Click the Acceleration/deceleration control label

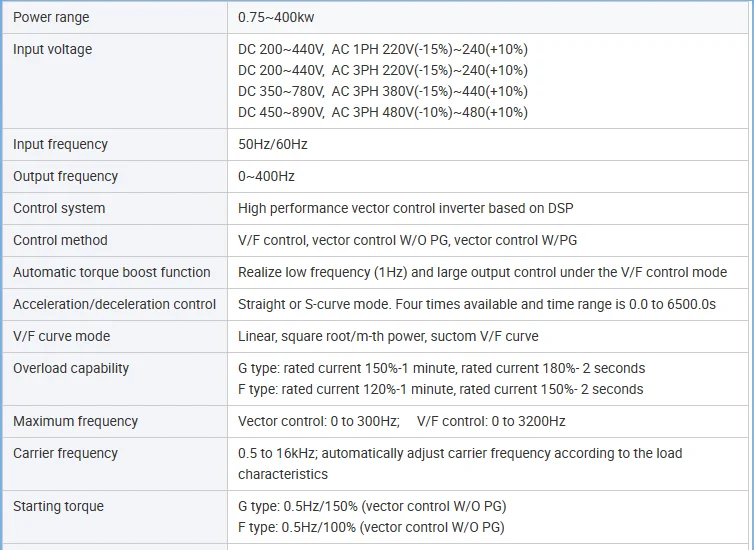[x=114, y=304]
